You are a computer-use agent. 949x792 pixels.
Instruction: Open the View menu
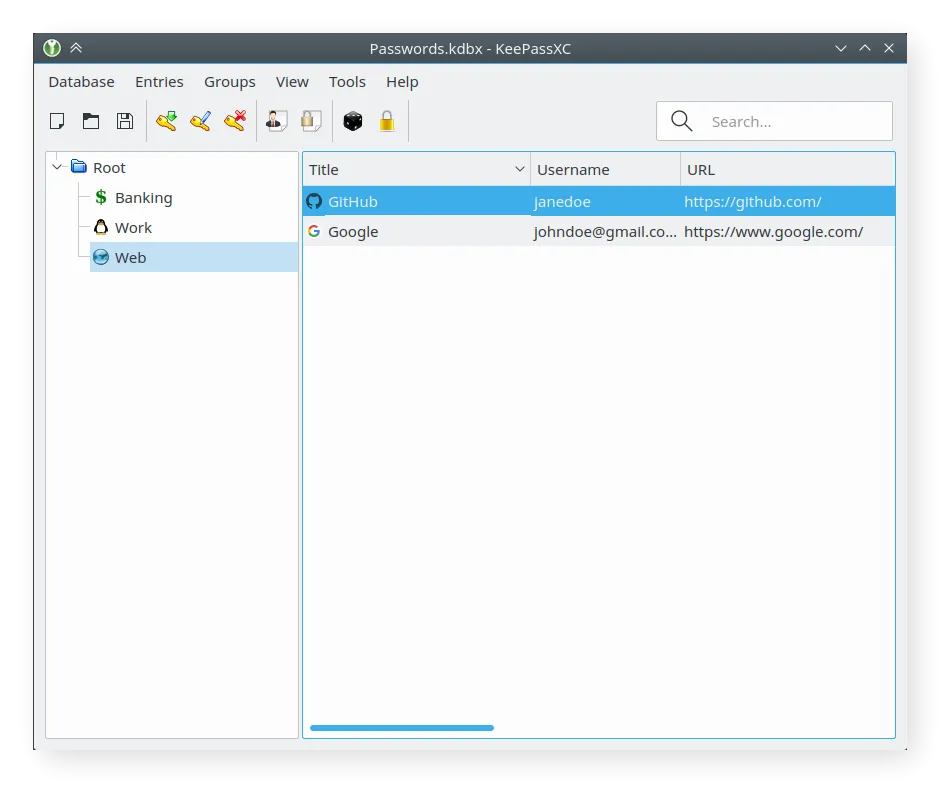pyautogui.click(x=292, y=82)
